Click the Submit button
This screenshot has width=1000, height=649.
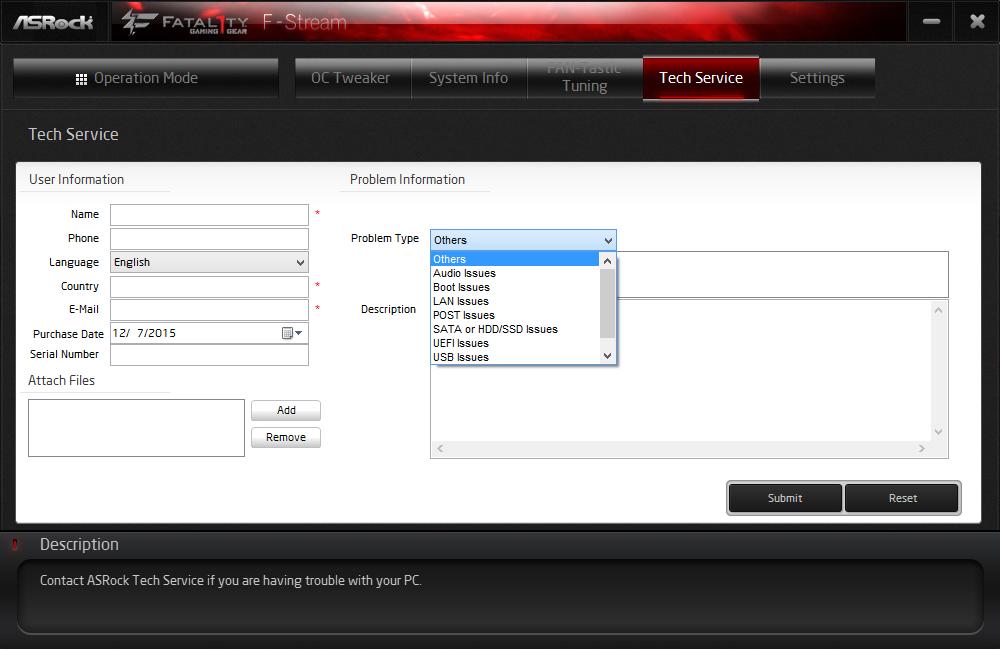(785, 498)
